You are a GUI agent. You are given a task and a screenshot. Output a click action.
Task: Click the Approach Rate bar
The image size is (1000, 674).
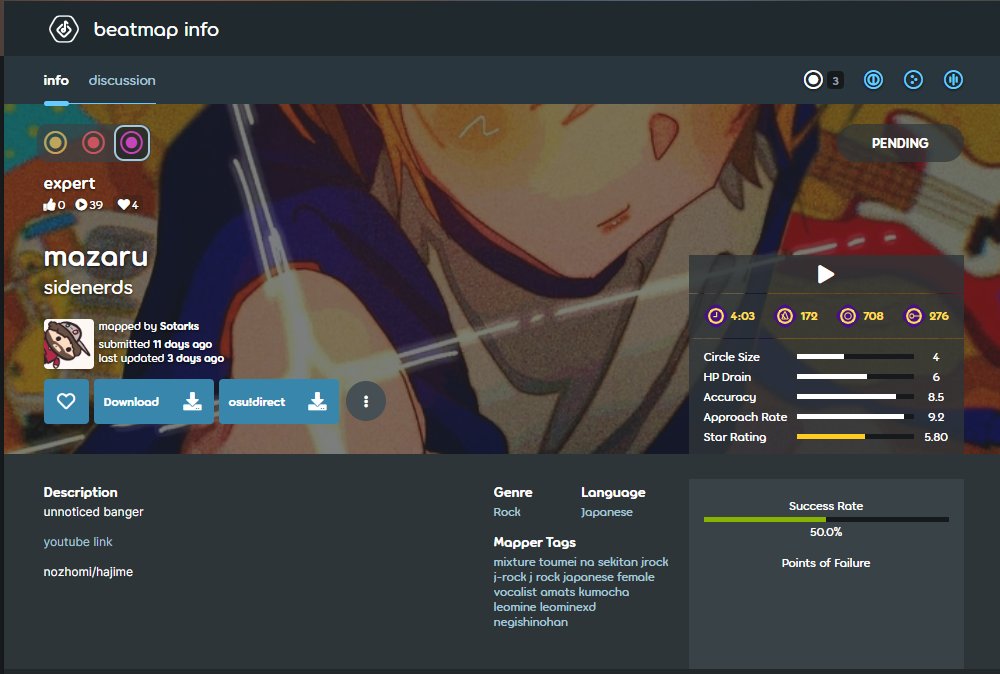(x=855, y=416)
